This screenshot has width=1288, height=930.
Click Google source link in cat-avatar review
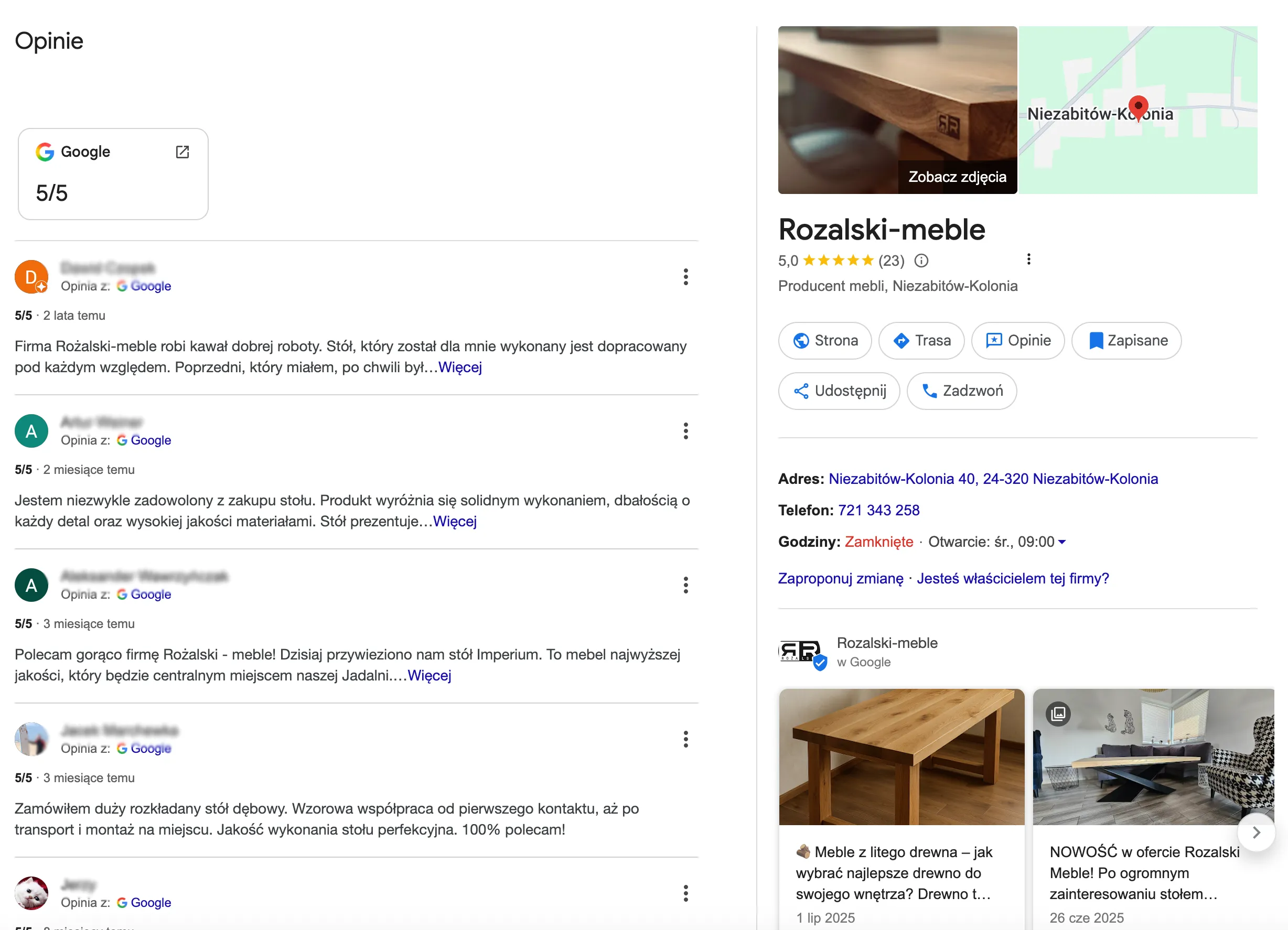(150, 902)
